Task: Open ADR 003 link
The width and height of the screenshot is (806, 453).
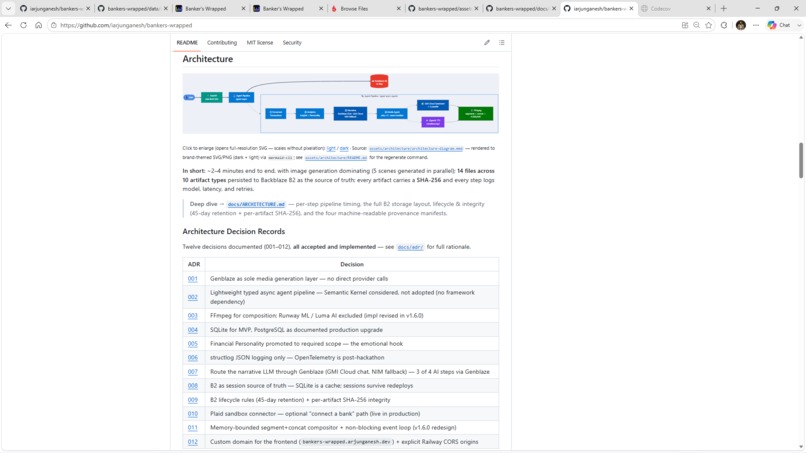Action: click(x=193, y=316)
